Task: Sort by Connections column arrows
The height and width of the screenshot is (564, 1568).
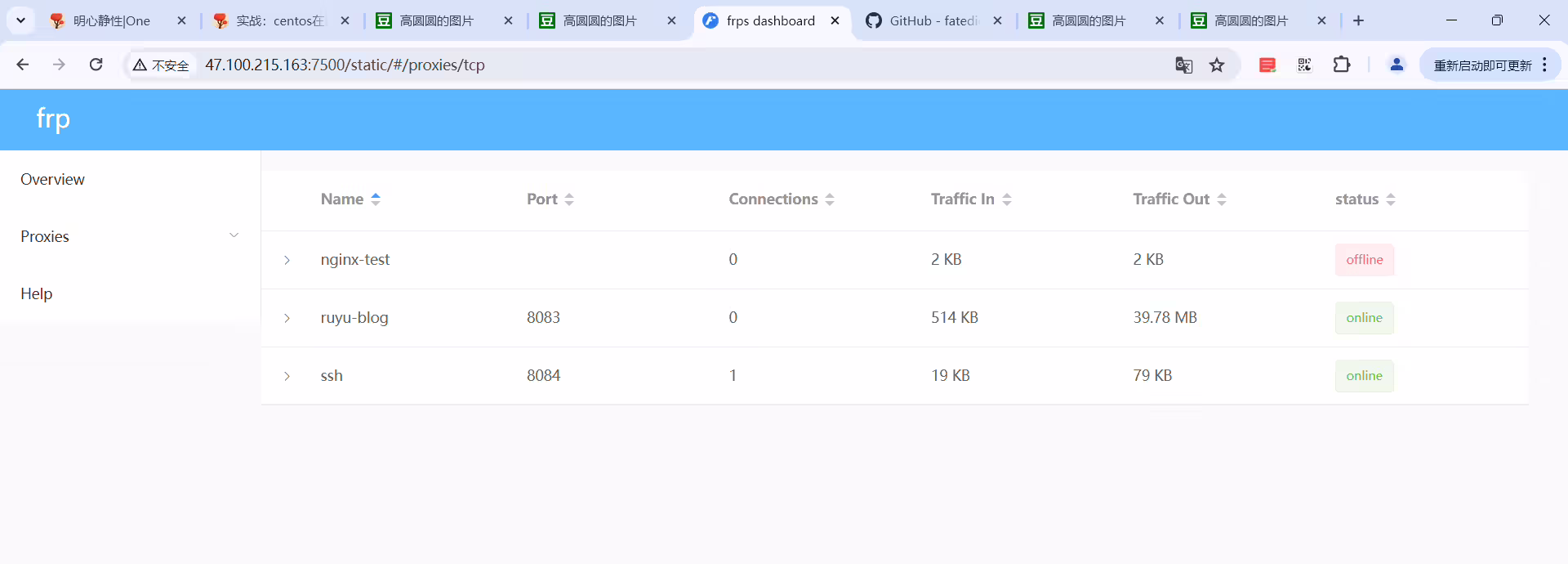Action: coord(830,199)
